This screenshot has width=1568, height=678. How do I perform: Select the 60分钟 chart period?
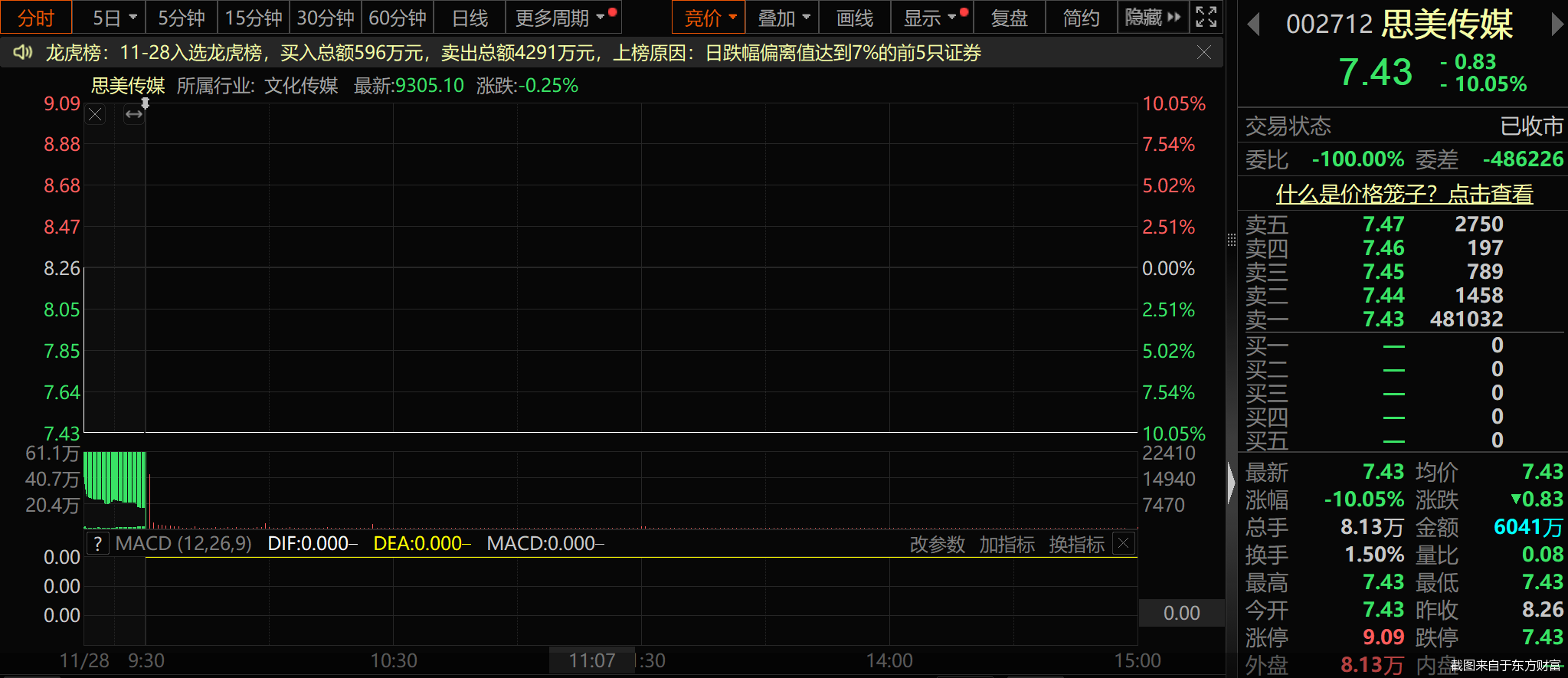tap(398, 17)
